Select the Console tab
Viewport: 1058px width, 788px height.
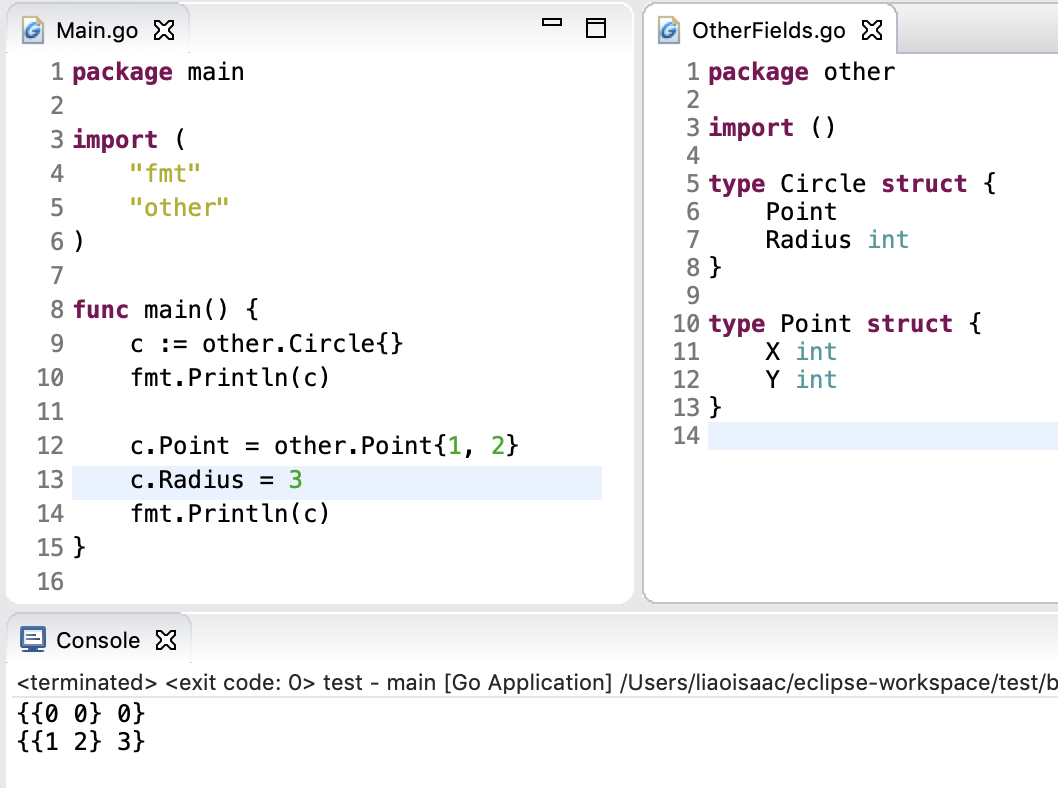pos(97,640)
